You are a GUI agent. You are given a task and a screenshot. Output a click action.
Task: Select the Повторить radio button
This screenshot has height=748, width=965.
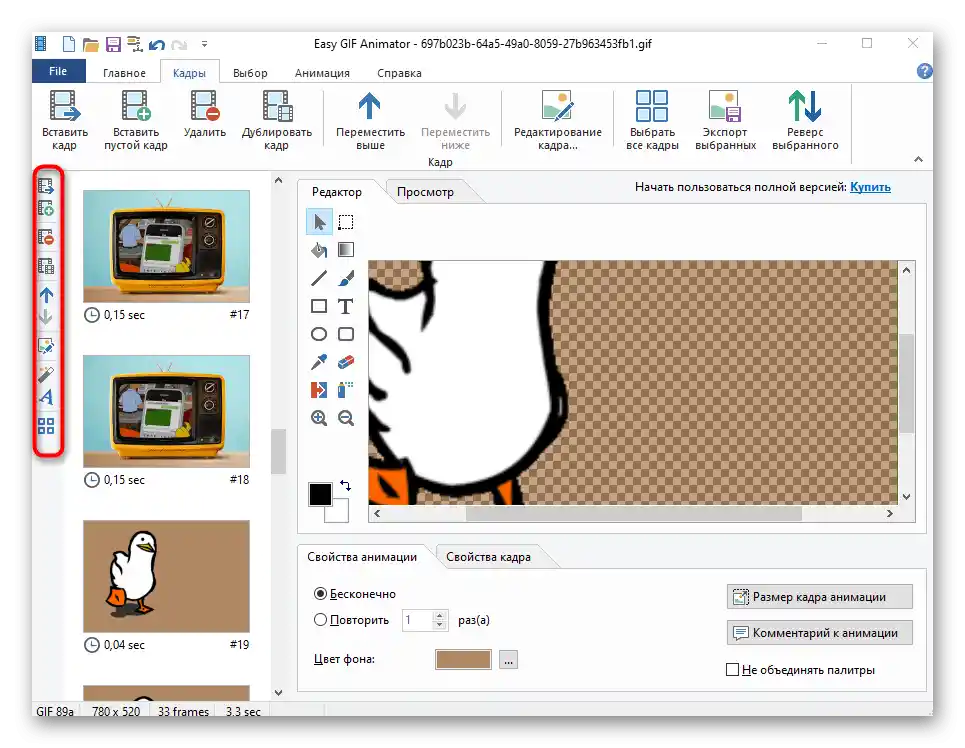click(320, 620)
